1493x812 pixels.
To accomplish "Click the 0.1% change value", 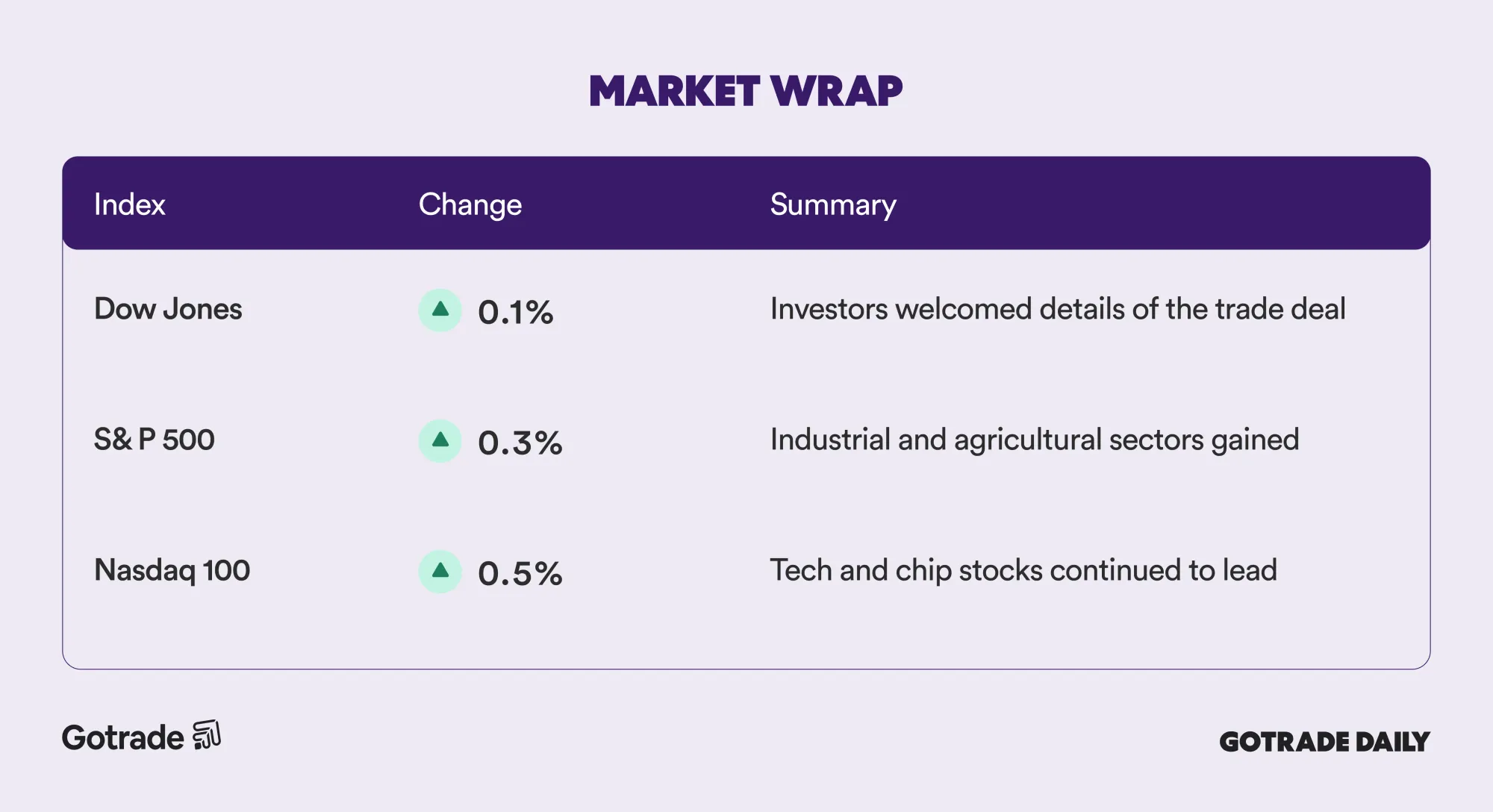I will pos(516,312).
